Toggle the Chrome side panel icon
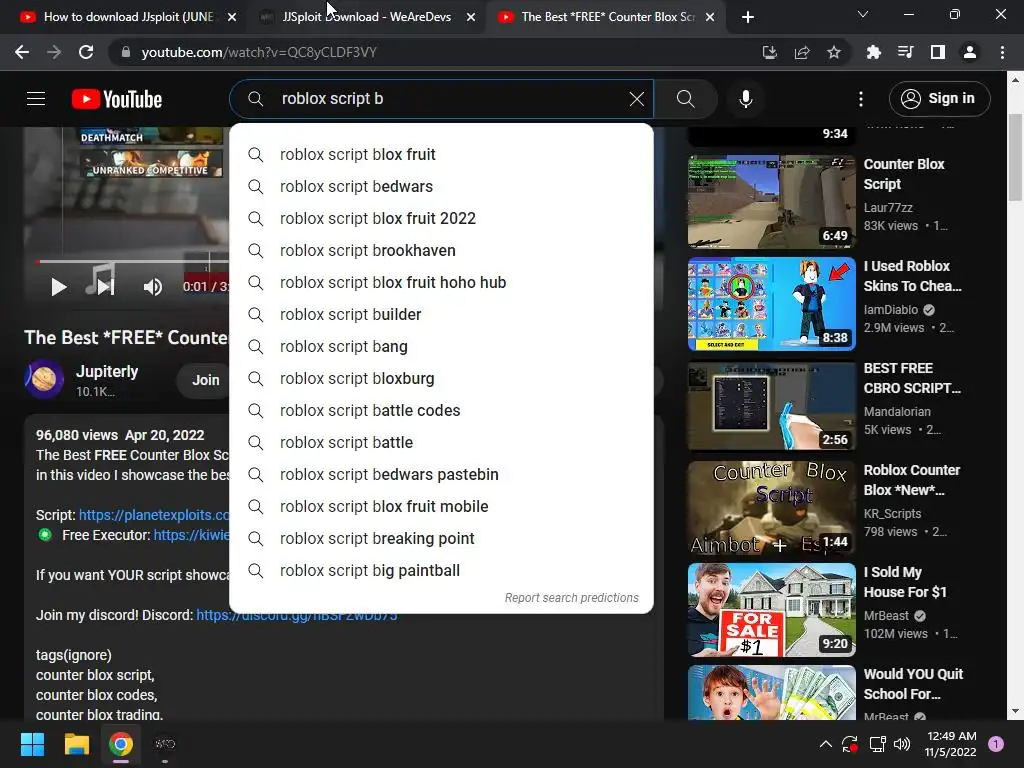This screenshot has width=1024, height=768. click(938, 52)
